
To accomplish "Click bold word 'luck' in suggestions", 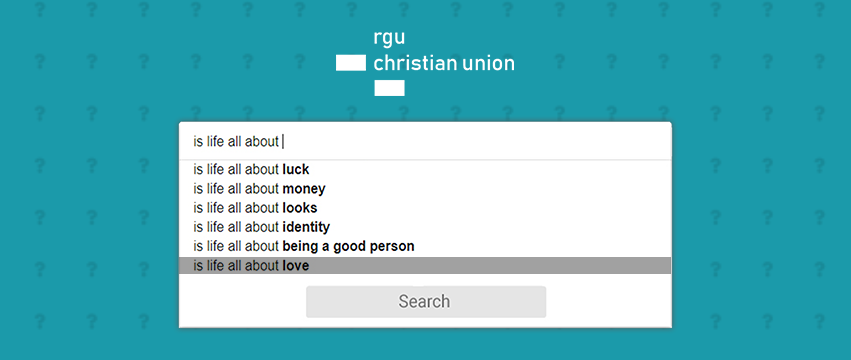I will [x=296, y=169].
